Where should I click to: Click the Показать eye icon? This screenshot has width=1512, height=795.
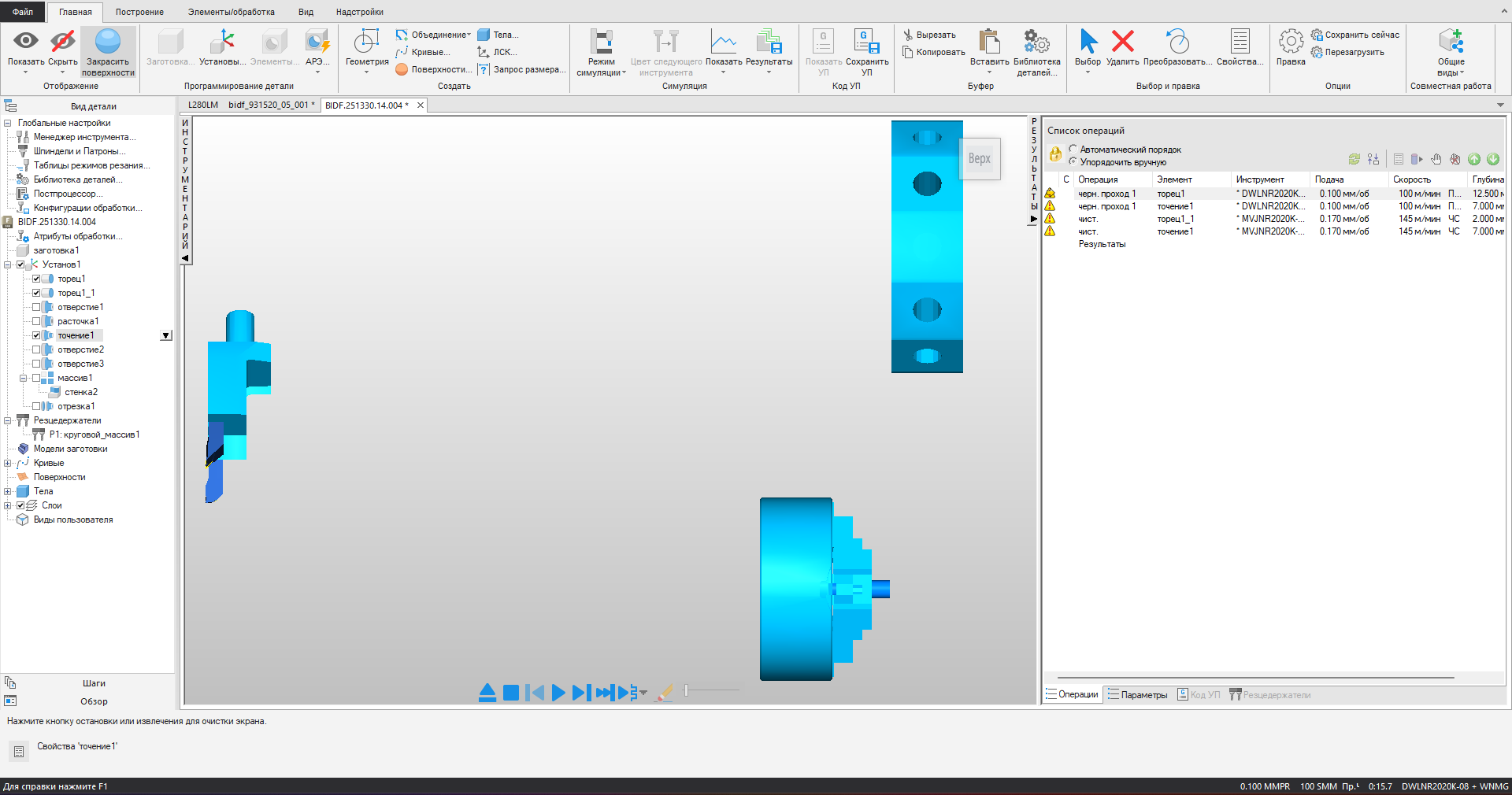pyautogui.click(x=25, y=41)
